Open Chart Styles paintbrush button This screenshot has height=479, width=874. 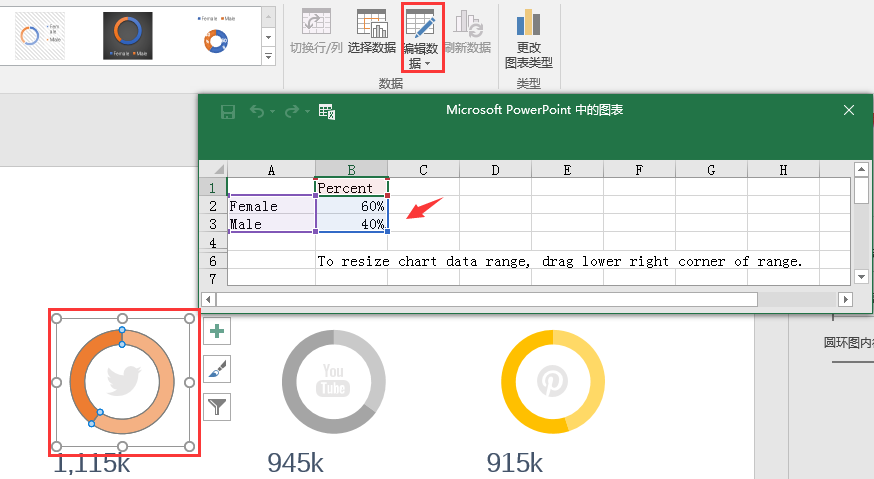pos(217,369)
